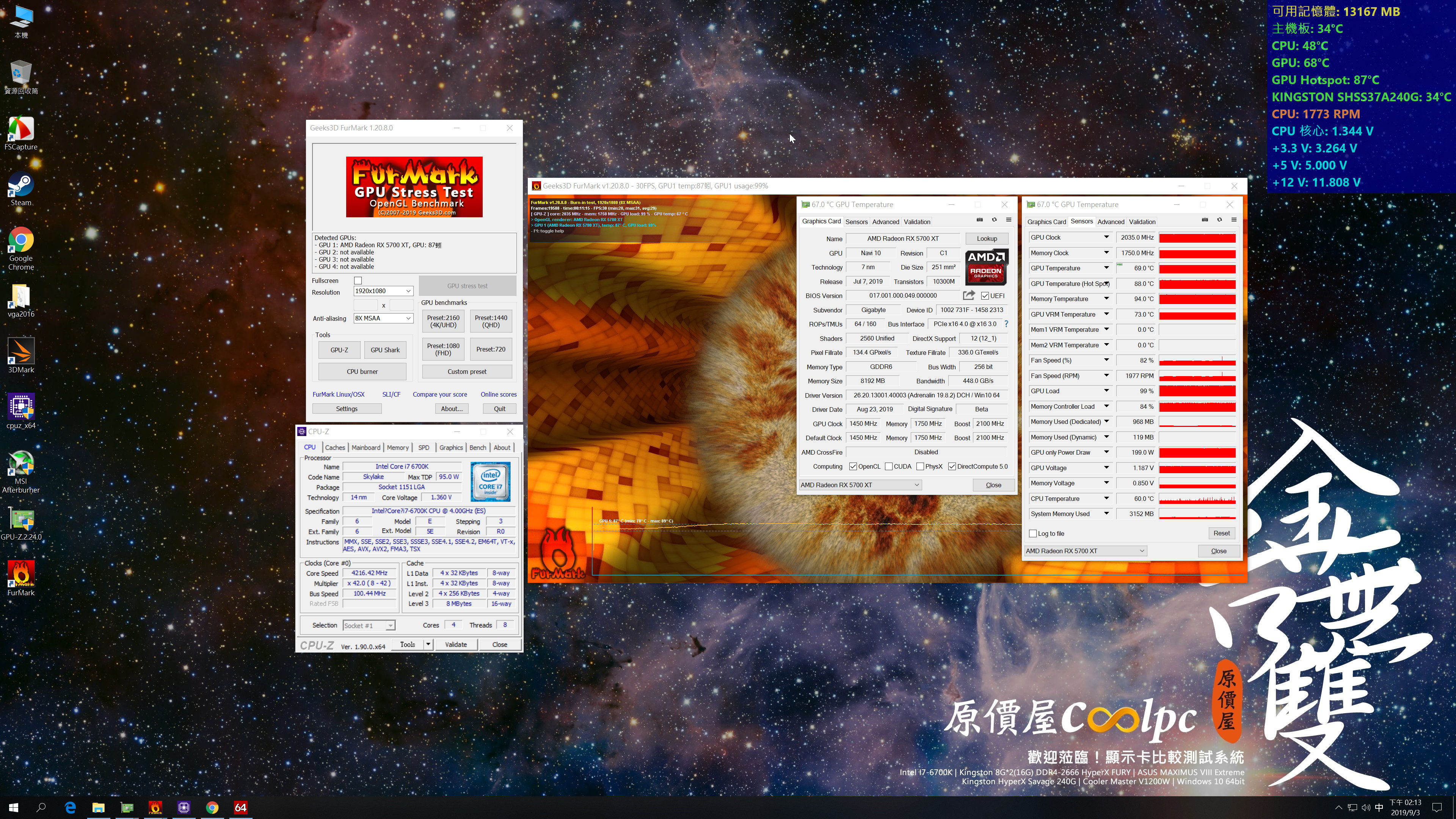Switch to CPU-Z Caches tab
Viewport: 1456px width, 819px height.
pyautogui.click(x=334, y=447)
